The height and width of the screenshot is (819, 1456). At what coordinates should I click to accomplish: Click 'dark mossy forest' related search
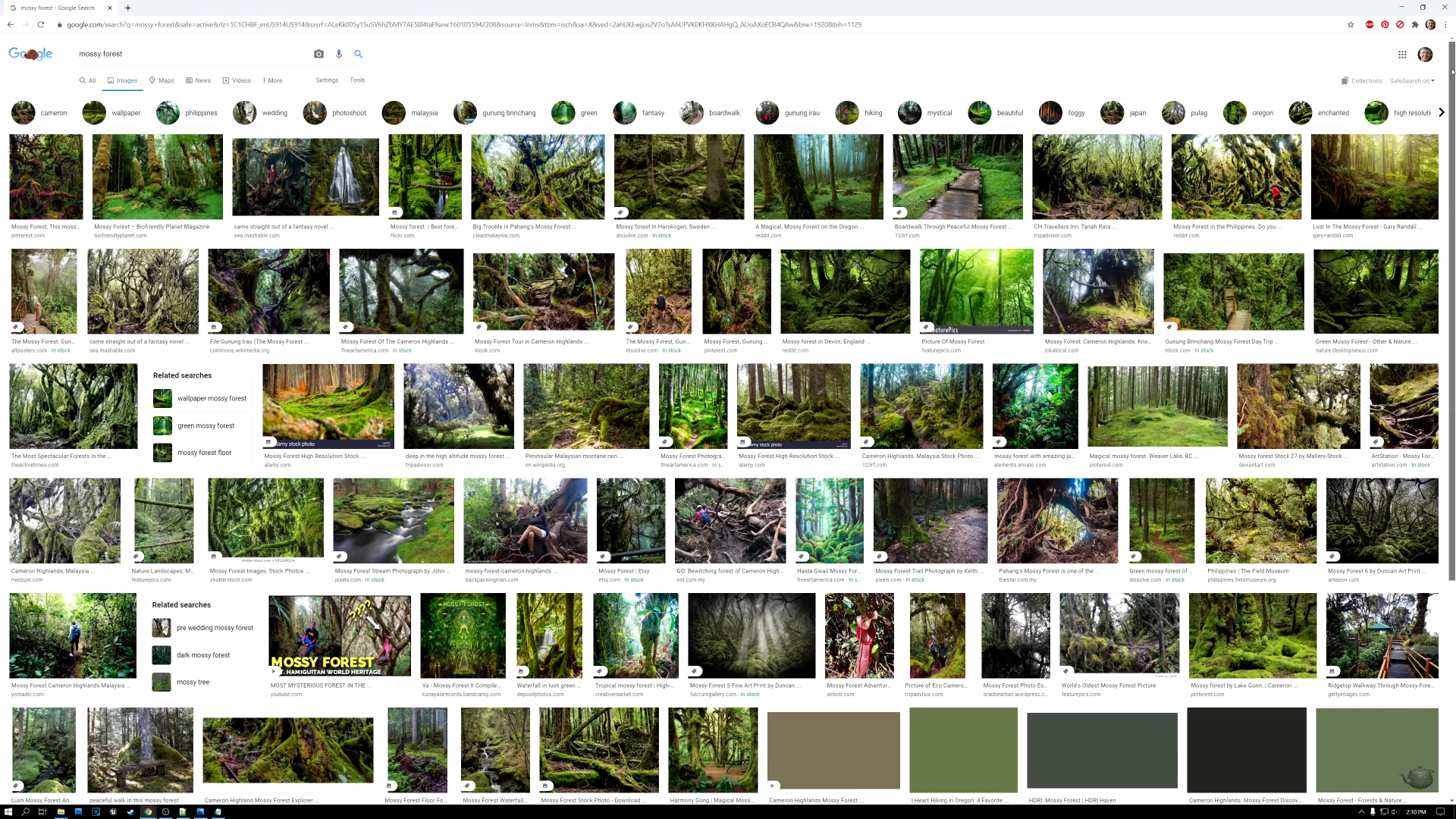(x=202, y=655)
